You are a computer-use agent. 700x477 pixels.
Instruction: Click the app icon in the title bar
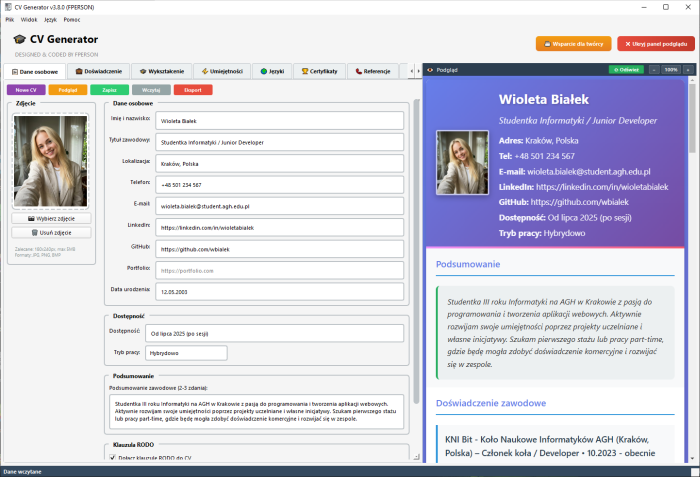(x=8, y=7)
